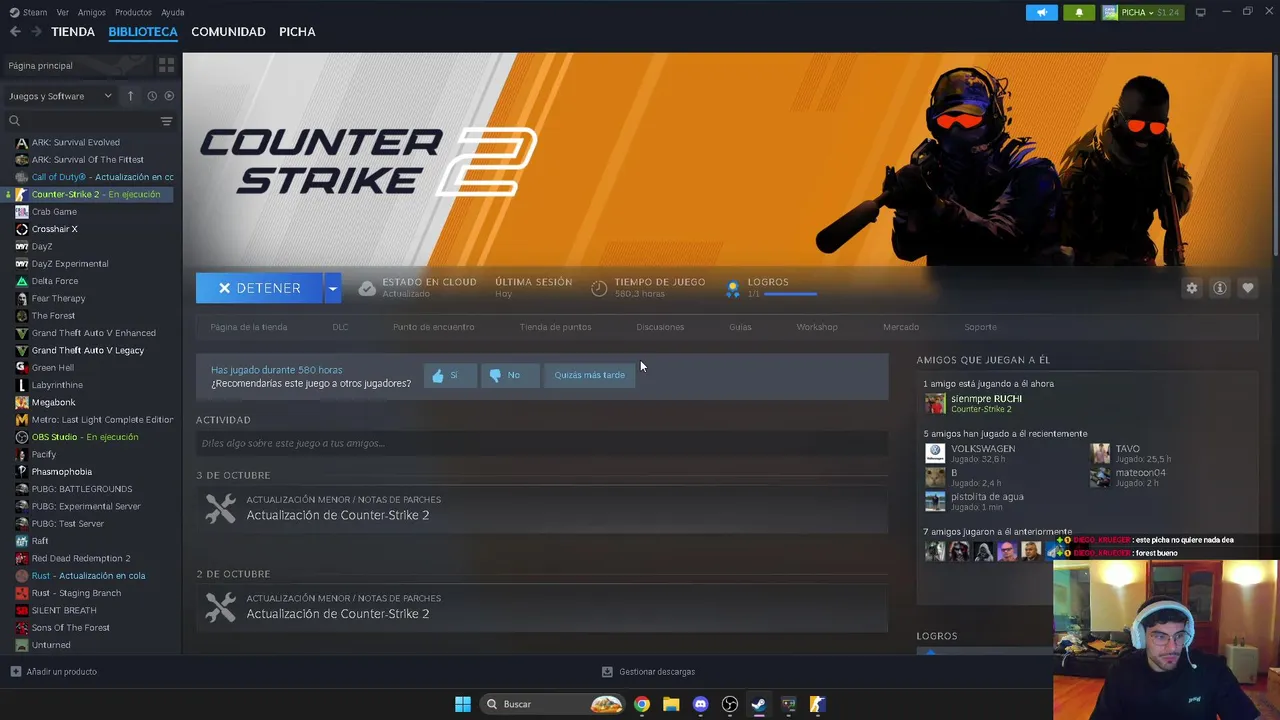
Task: Click the Logros progress bar
Action: click(x=789, y=294)
